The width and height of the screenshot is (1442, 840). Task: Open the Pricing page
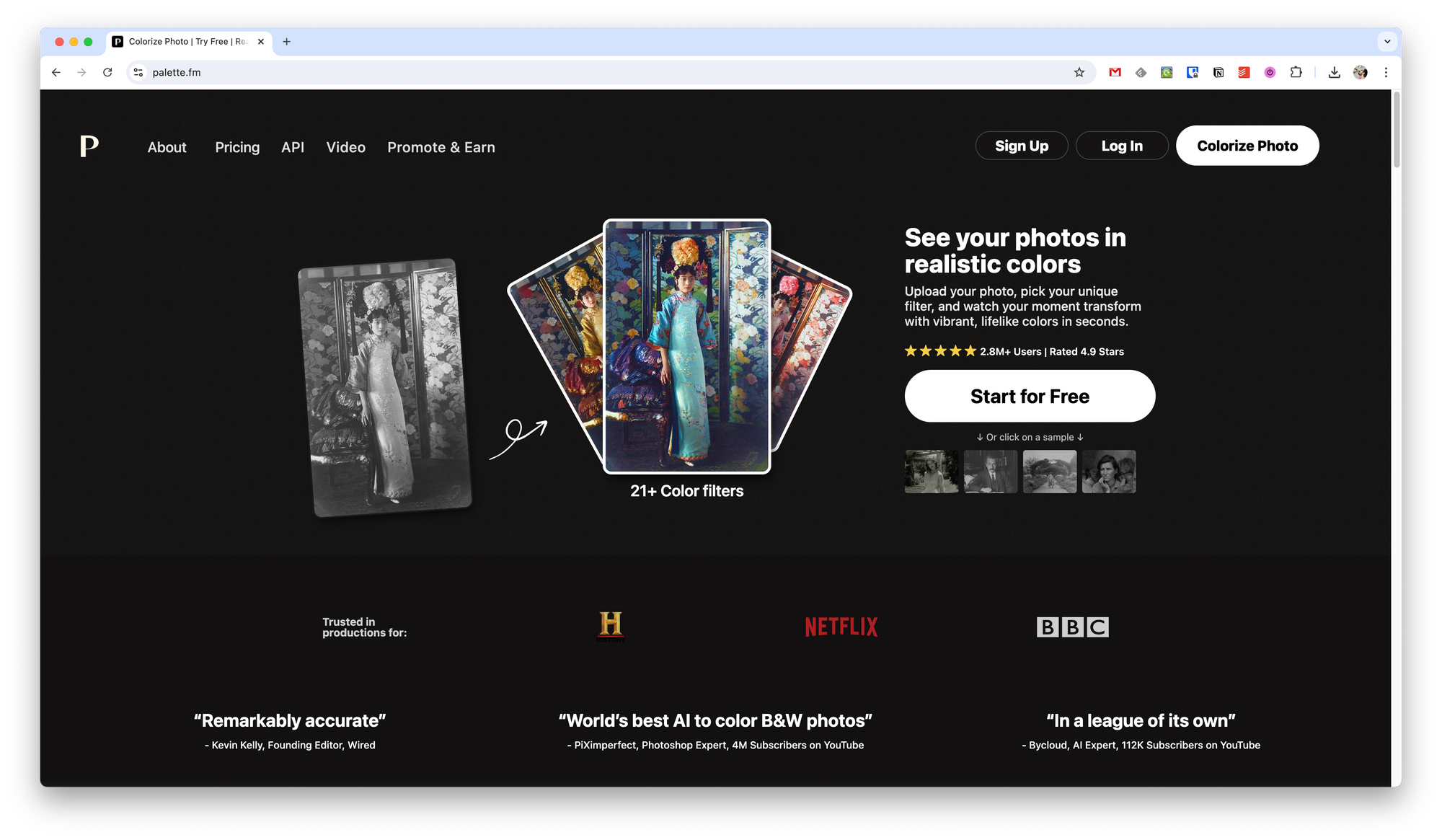[x=237, y=147]
